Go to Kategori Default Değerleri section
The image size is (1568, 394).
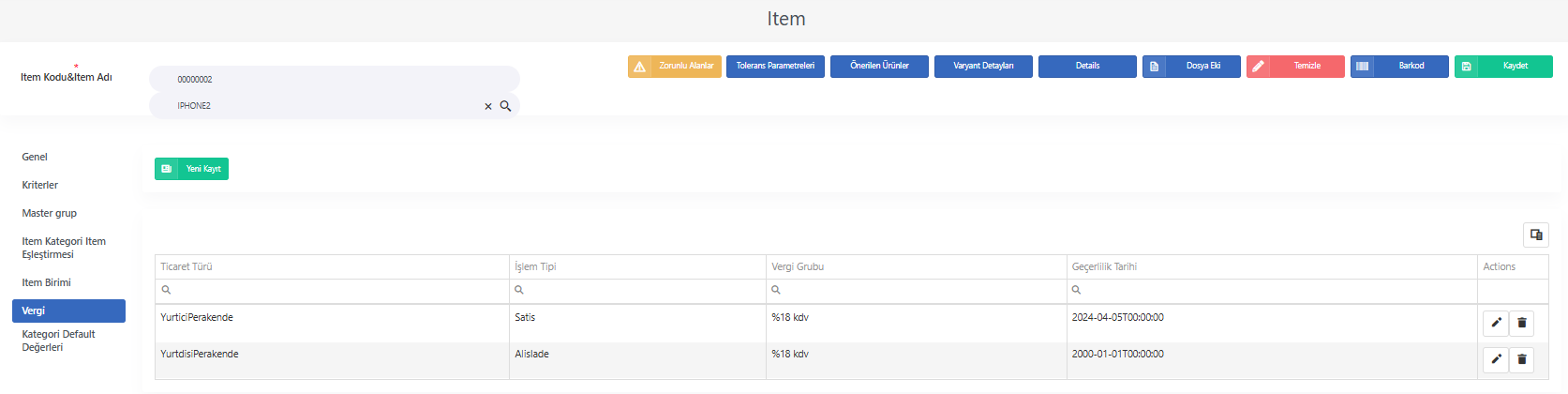[x=59, y=341]
